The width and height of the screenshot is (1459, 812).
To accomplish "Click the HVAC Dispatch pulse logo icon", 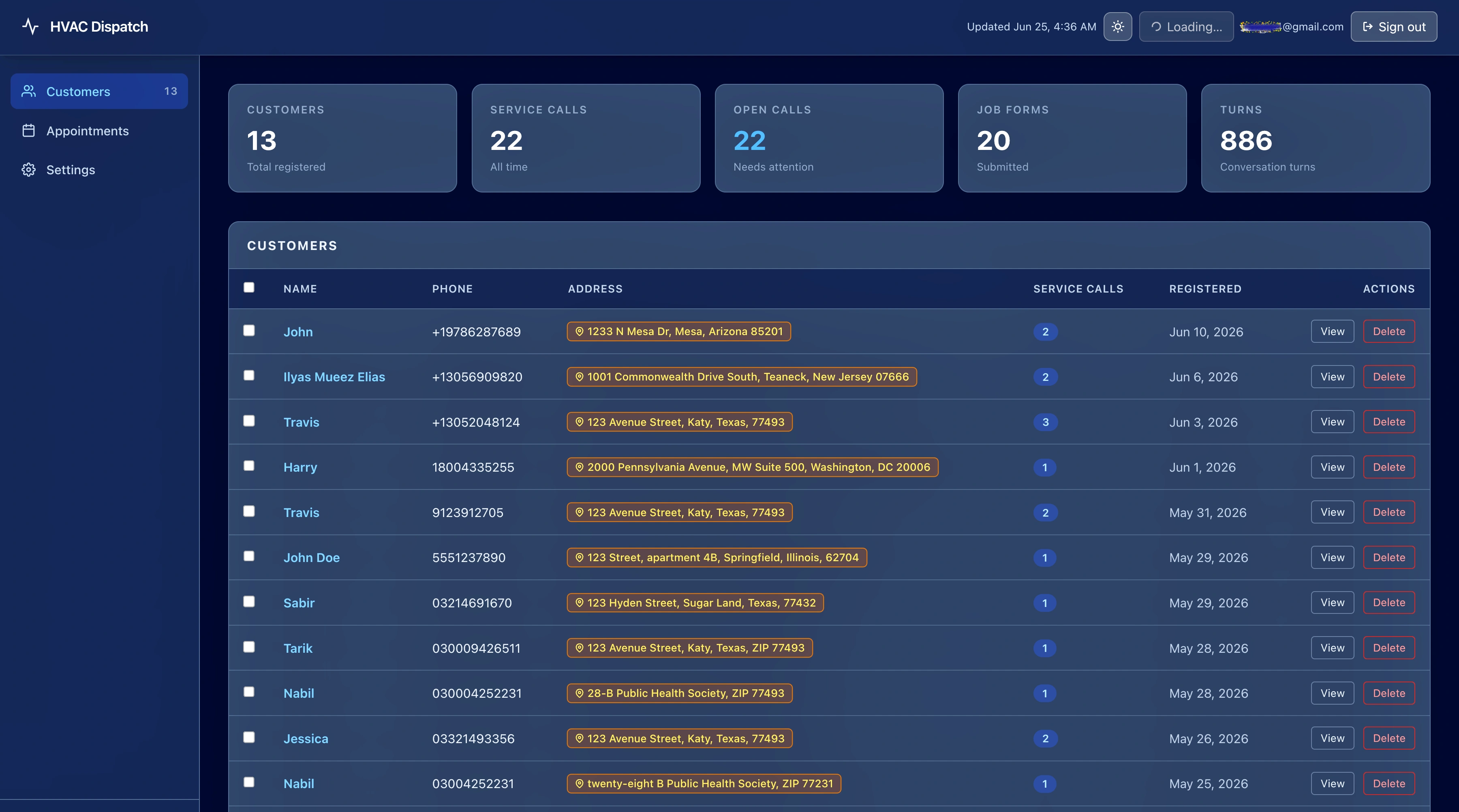I will [30, 27].
